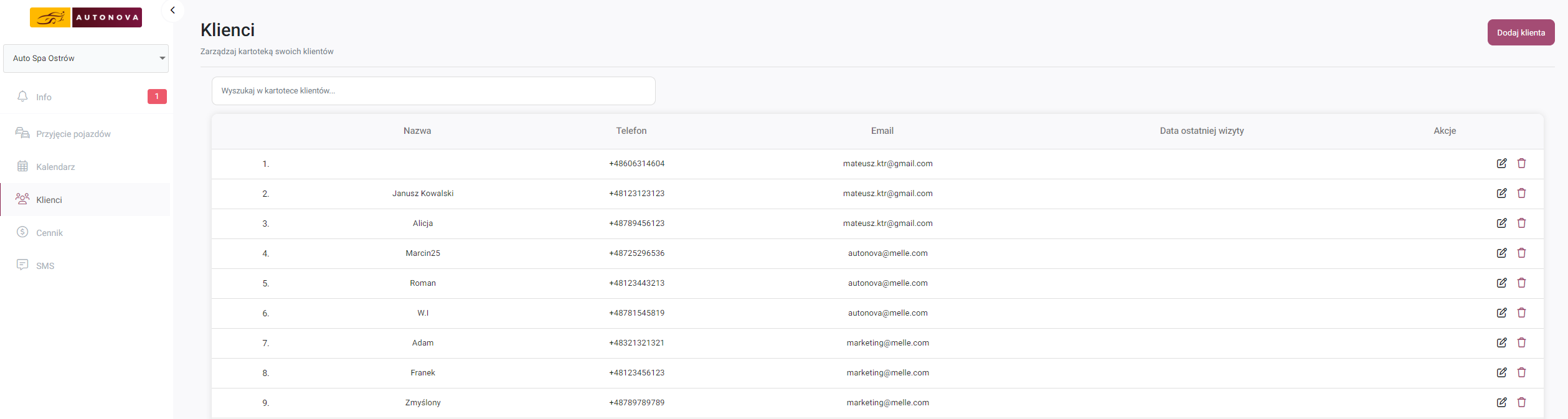This screenshot has height=419, width=1568.
Task: Edit the client Zmyślony
Action: [x=1501, y=402]
